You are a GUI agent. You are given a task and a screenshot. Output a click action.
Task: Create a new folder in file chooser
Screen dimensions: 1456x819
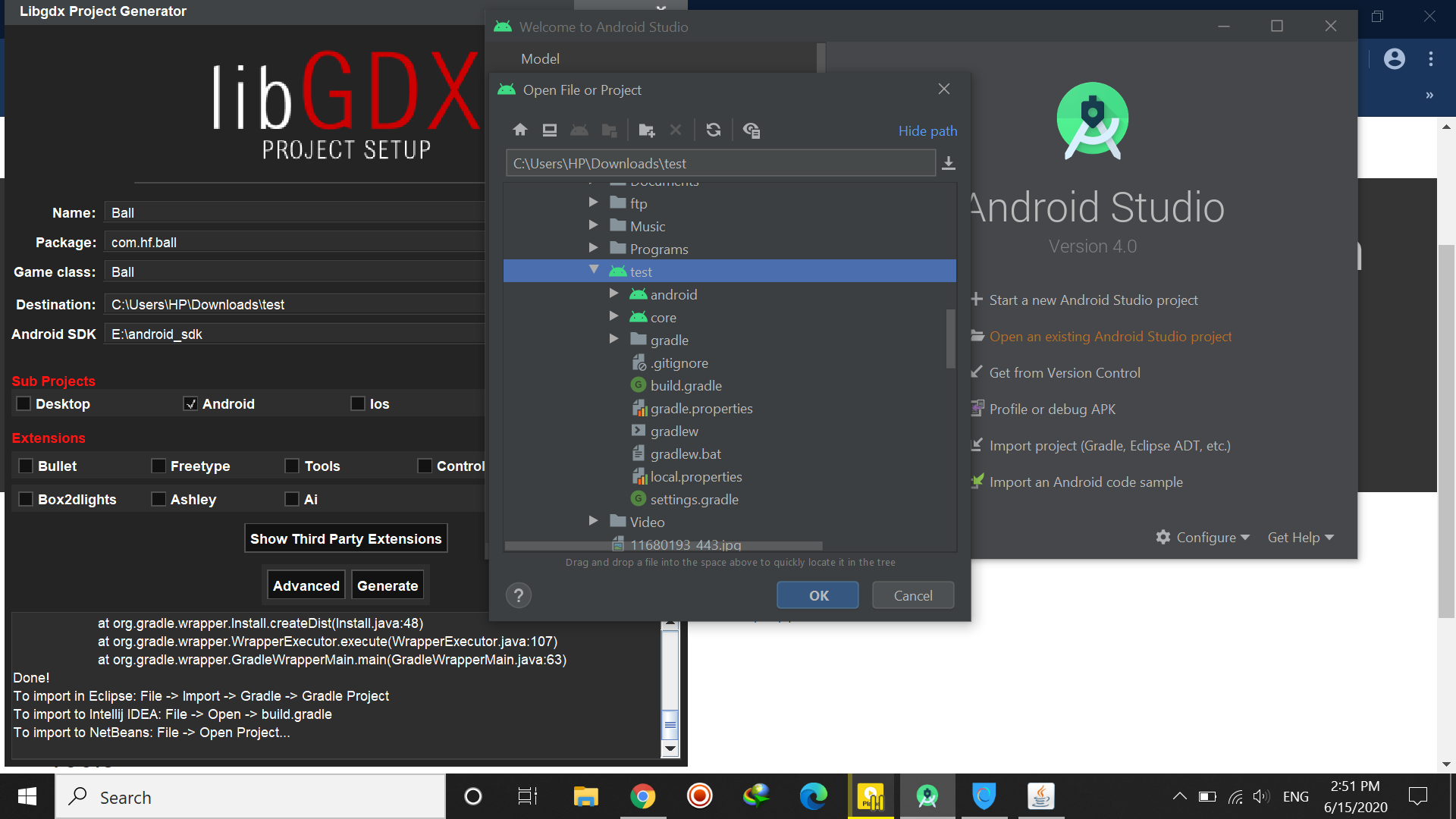[x=646, y=130]
